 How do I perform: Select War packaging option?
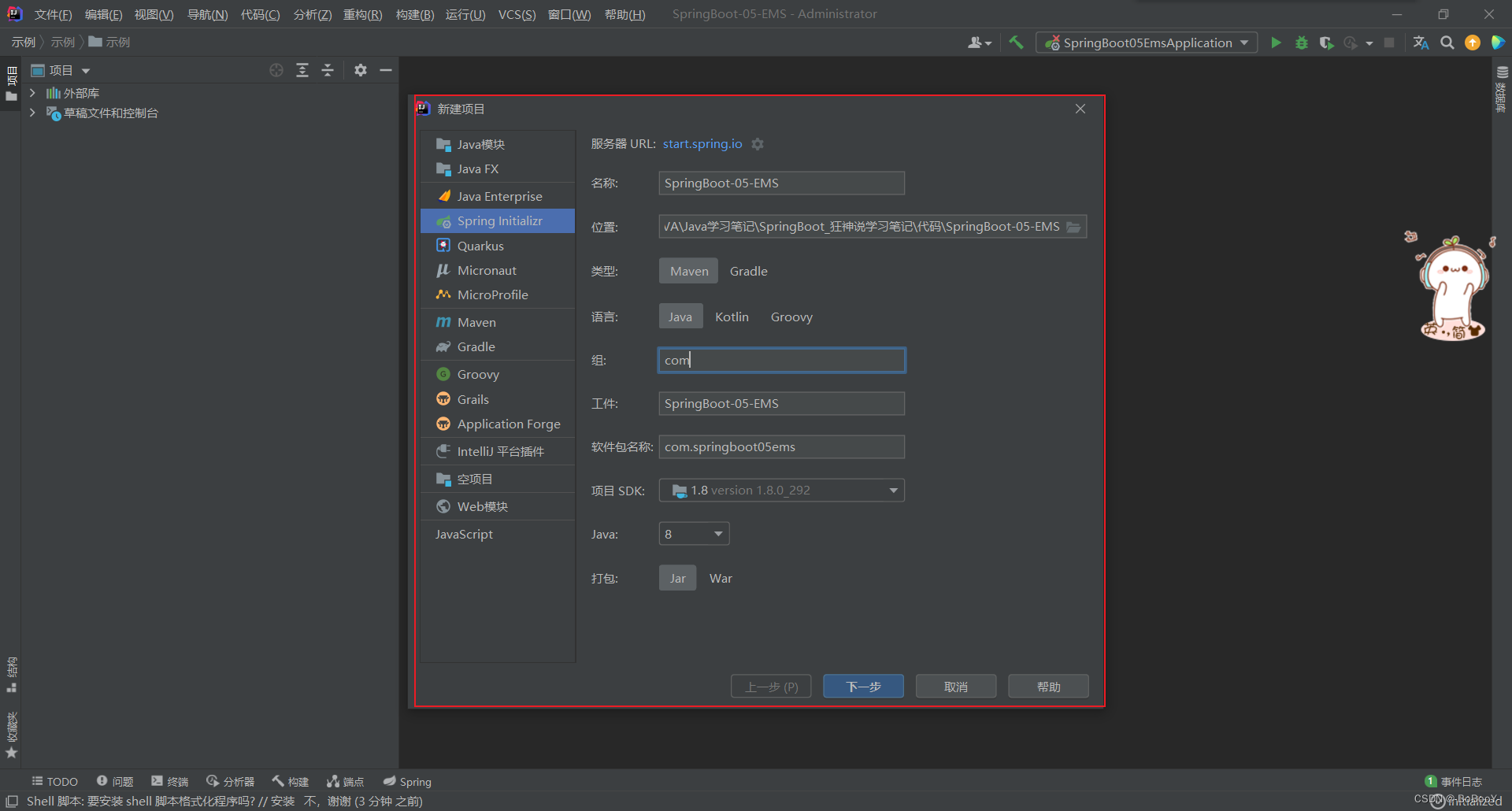721,578
